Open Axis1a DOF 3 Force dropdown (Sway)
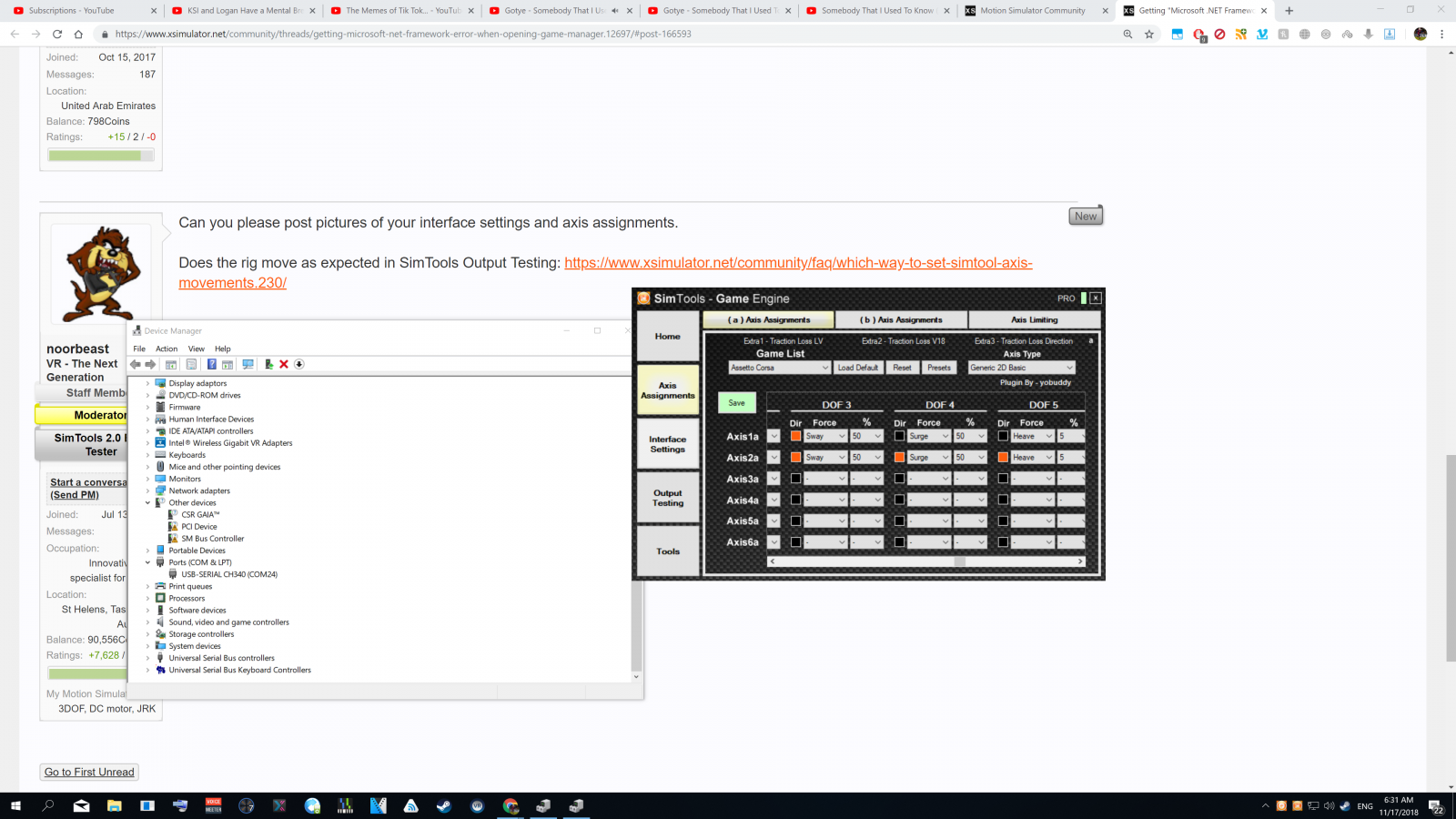1456x819 pixels. click(825, 436)
